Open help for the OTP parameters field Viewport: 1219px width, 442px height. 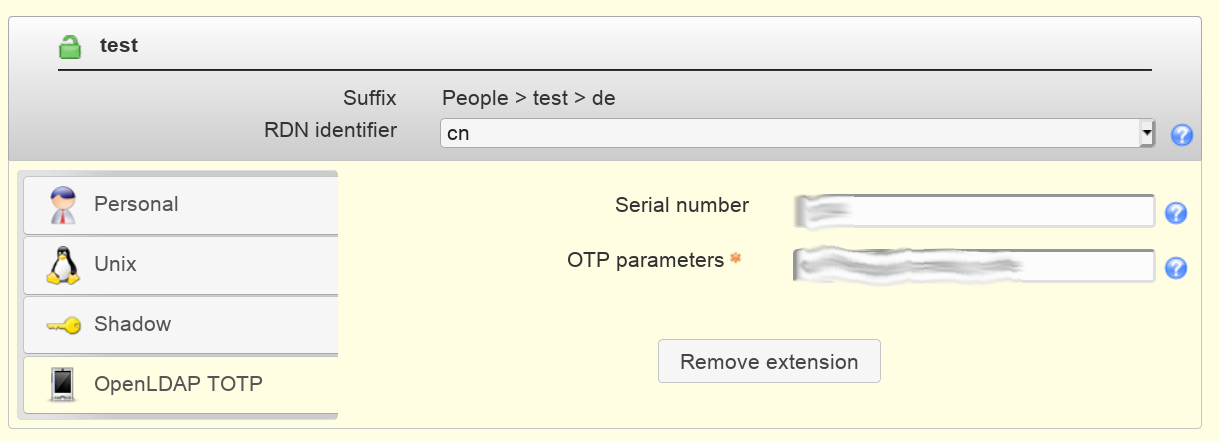pyautogui.click(x=1176, y=267)
